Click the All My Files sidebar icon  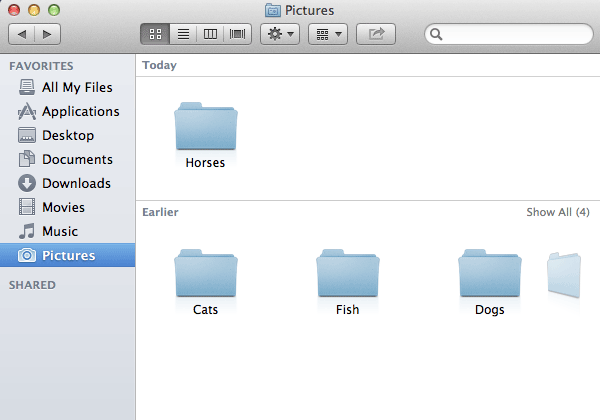[x=27, y=87]
